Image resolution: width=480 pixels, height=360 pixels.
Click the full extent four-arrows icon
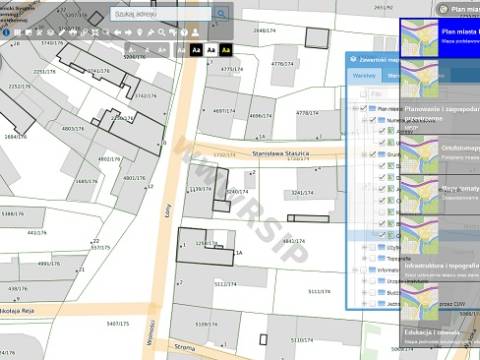pos(95,32)
